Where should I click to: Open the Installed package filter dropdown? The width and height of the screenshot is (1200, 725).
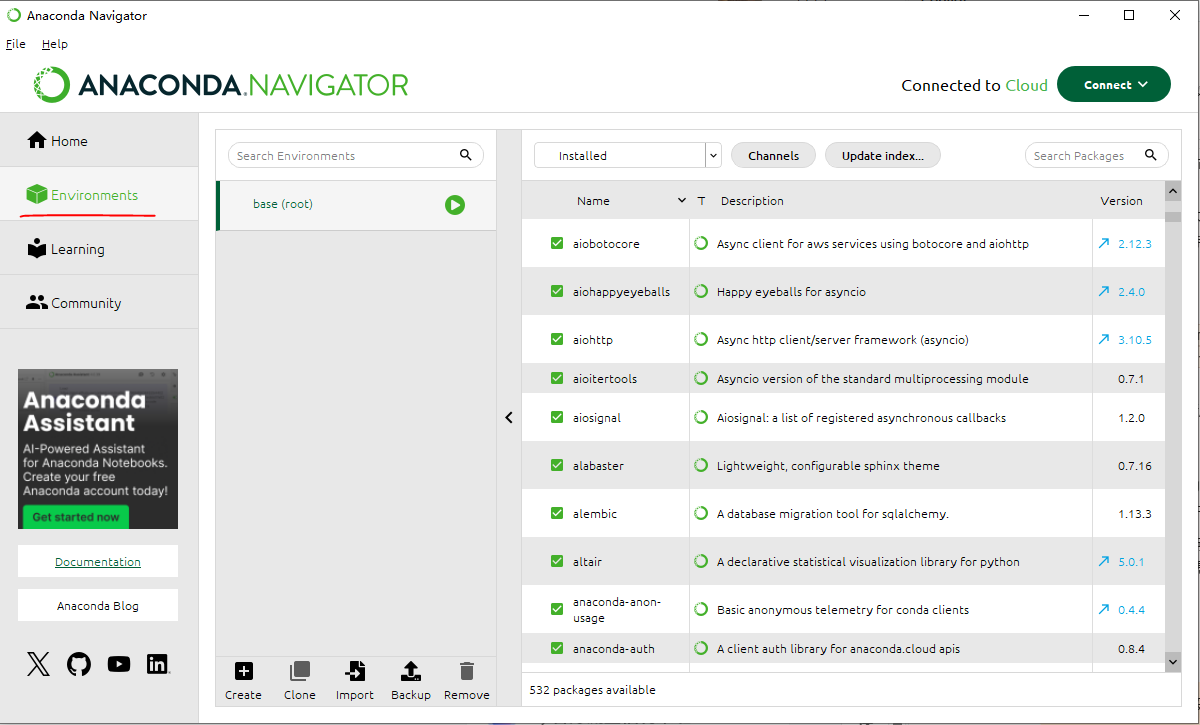click(x=627, y=155)
